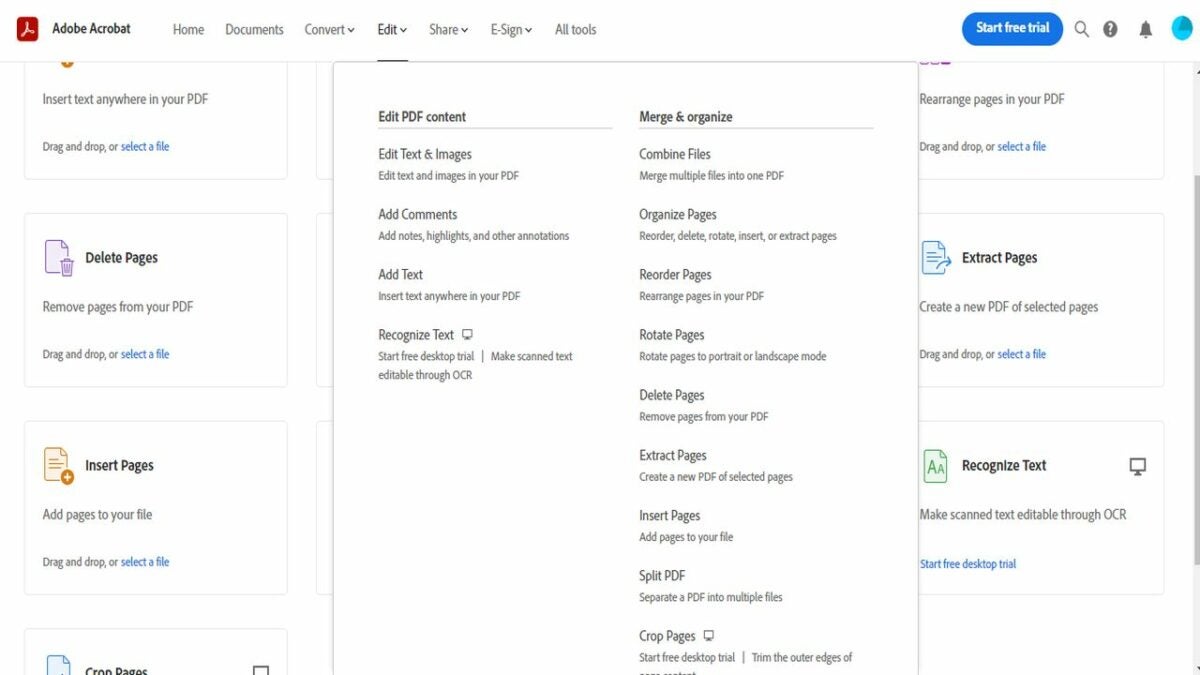Choose Insert Pages in the dropdown menu
This screenshot has height=675, width=1200.
click(x=670, y=515)
